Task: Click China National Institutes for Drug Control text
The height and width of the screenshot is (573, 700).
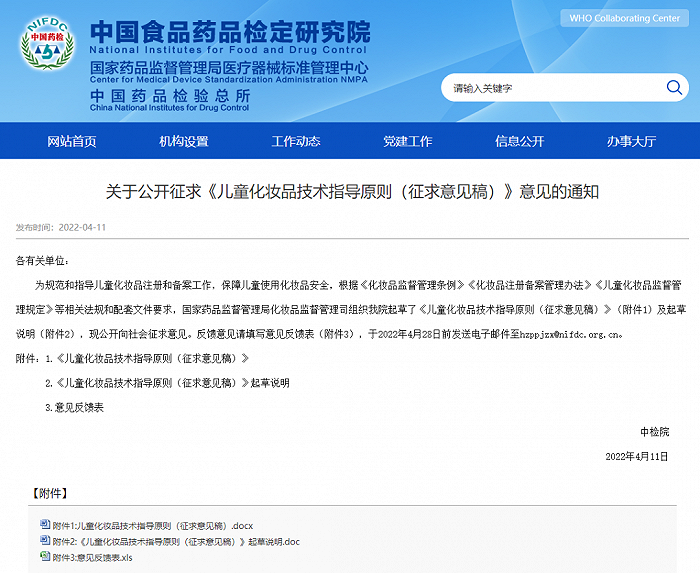Action: coord(169,108)
